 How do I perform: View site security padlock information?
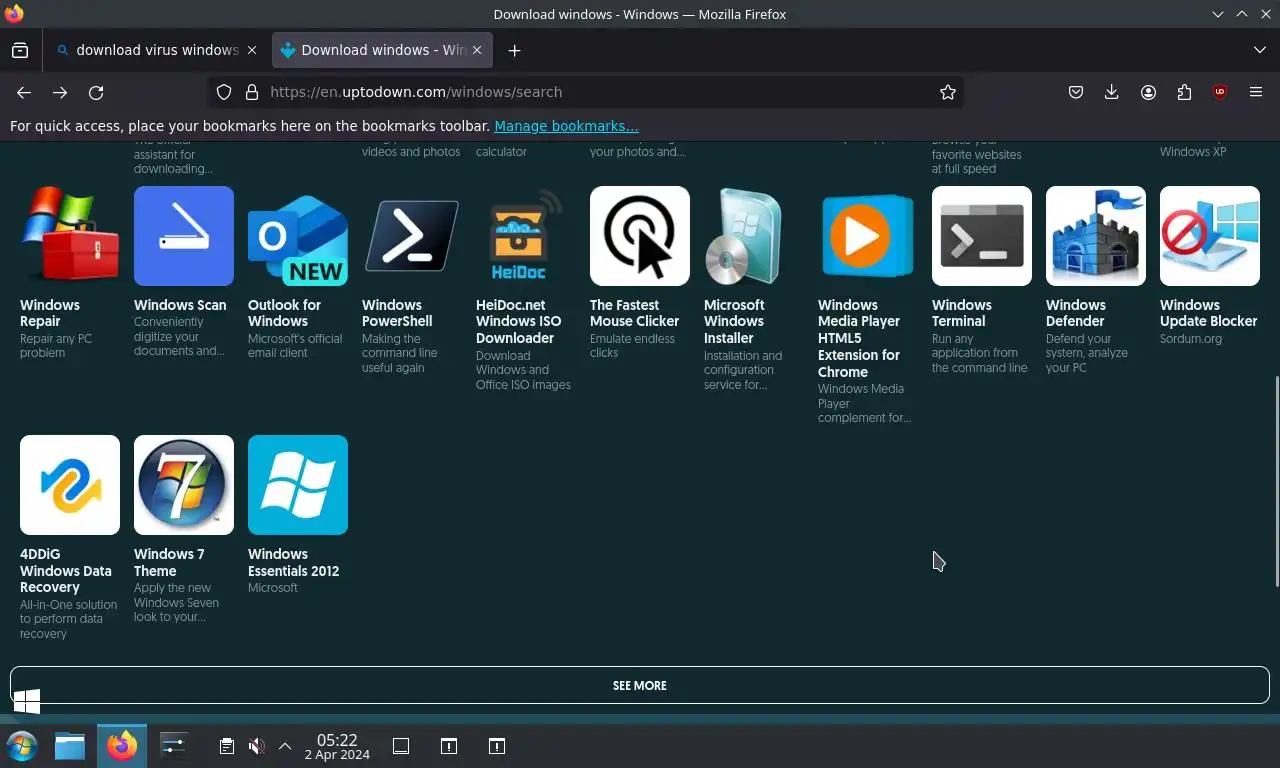click(251, 92)
